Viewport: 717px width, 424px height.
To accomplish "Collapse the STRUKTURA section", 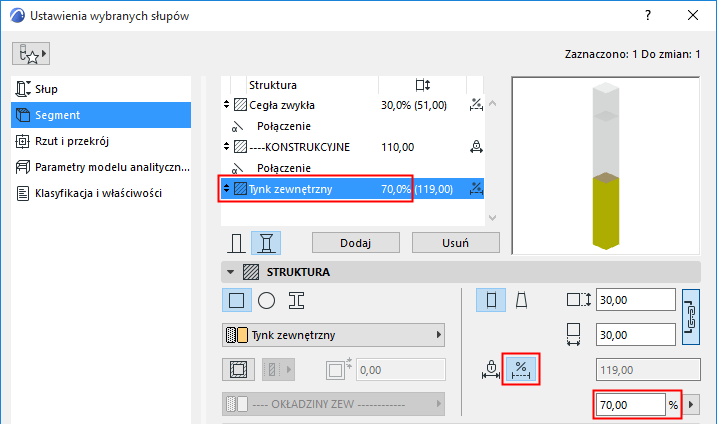I will pos(231,271).
